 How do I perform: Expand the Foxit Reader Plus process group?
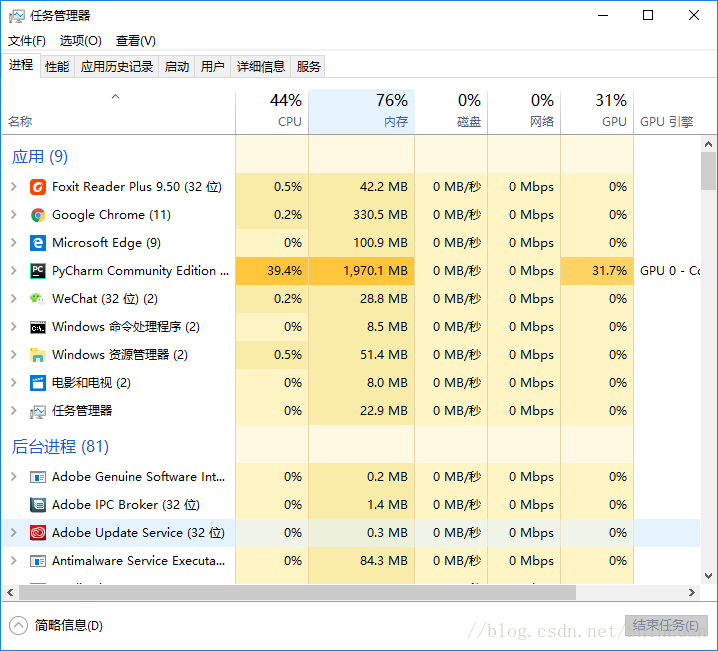pyautogui.click(x=14, y=186)
